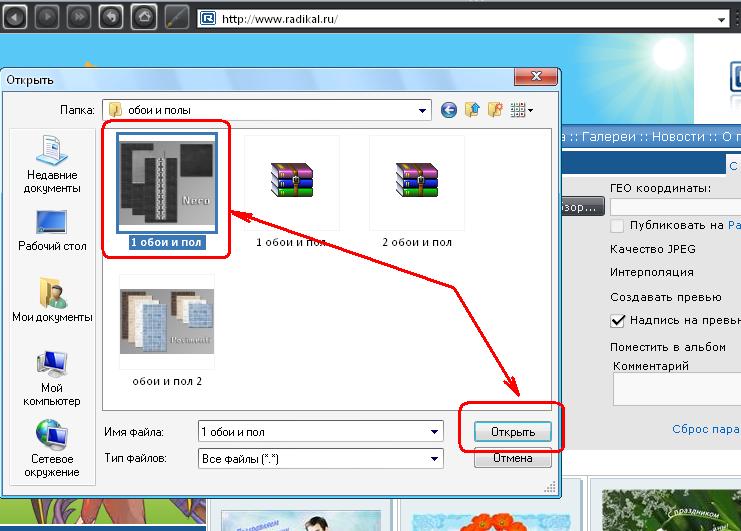Toggle the Надпись на превью checkbox
Viewport: 741px width, 531px height.
coord(618,321)
